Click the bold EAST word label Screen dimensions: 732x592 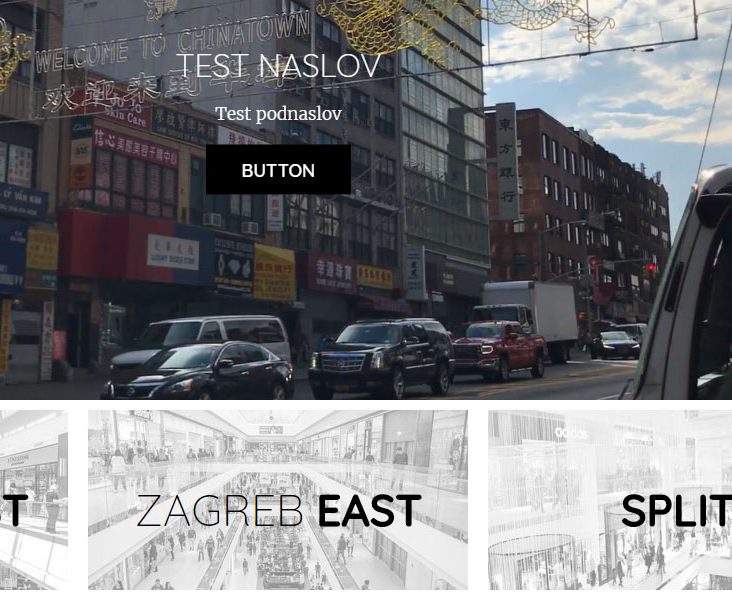[x=369, y=511]
